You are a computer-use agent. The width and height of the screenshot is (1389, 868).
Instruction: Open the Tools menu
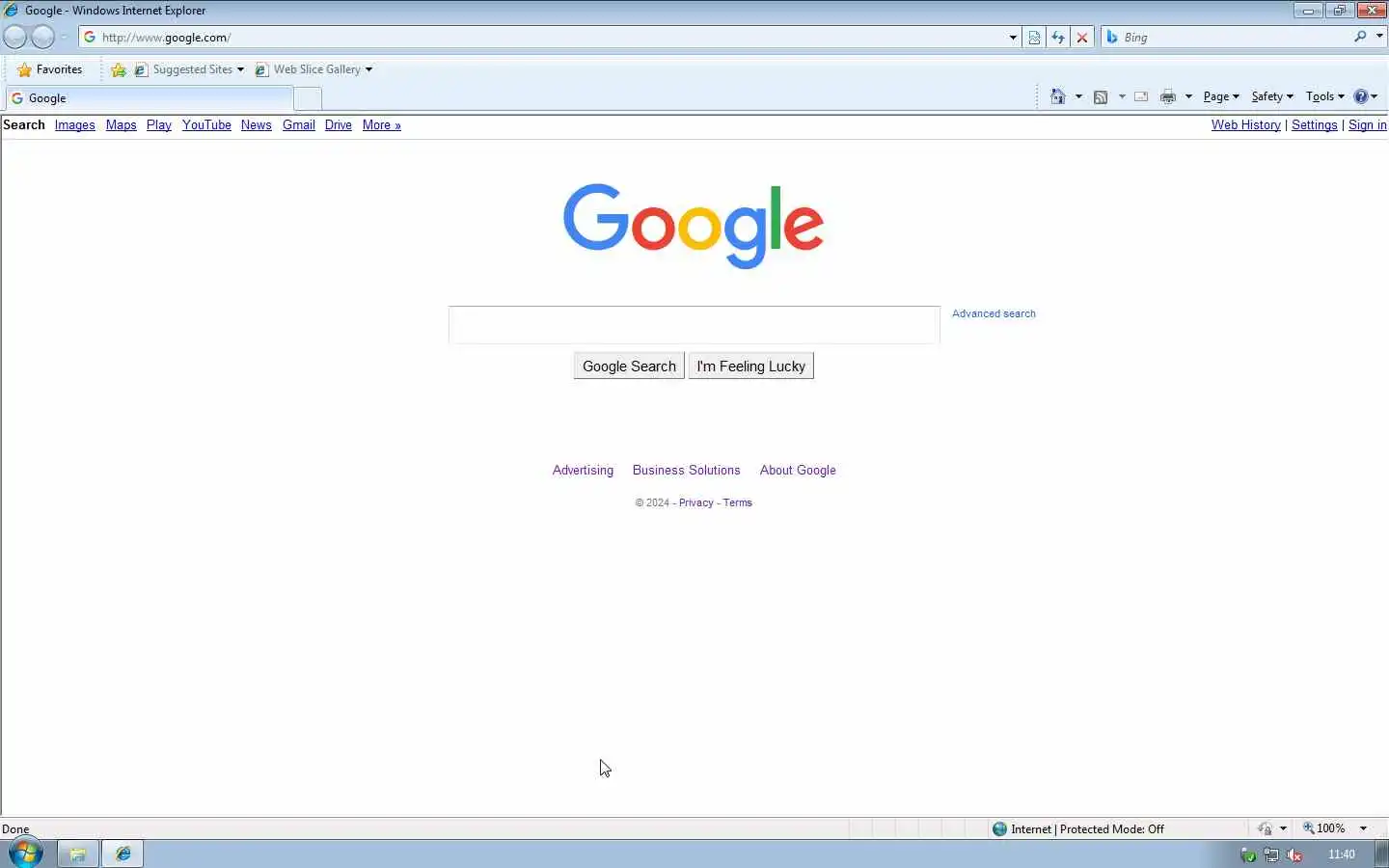coord(1324,96)
